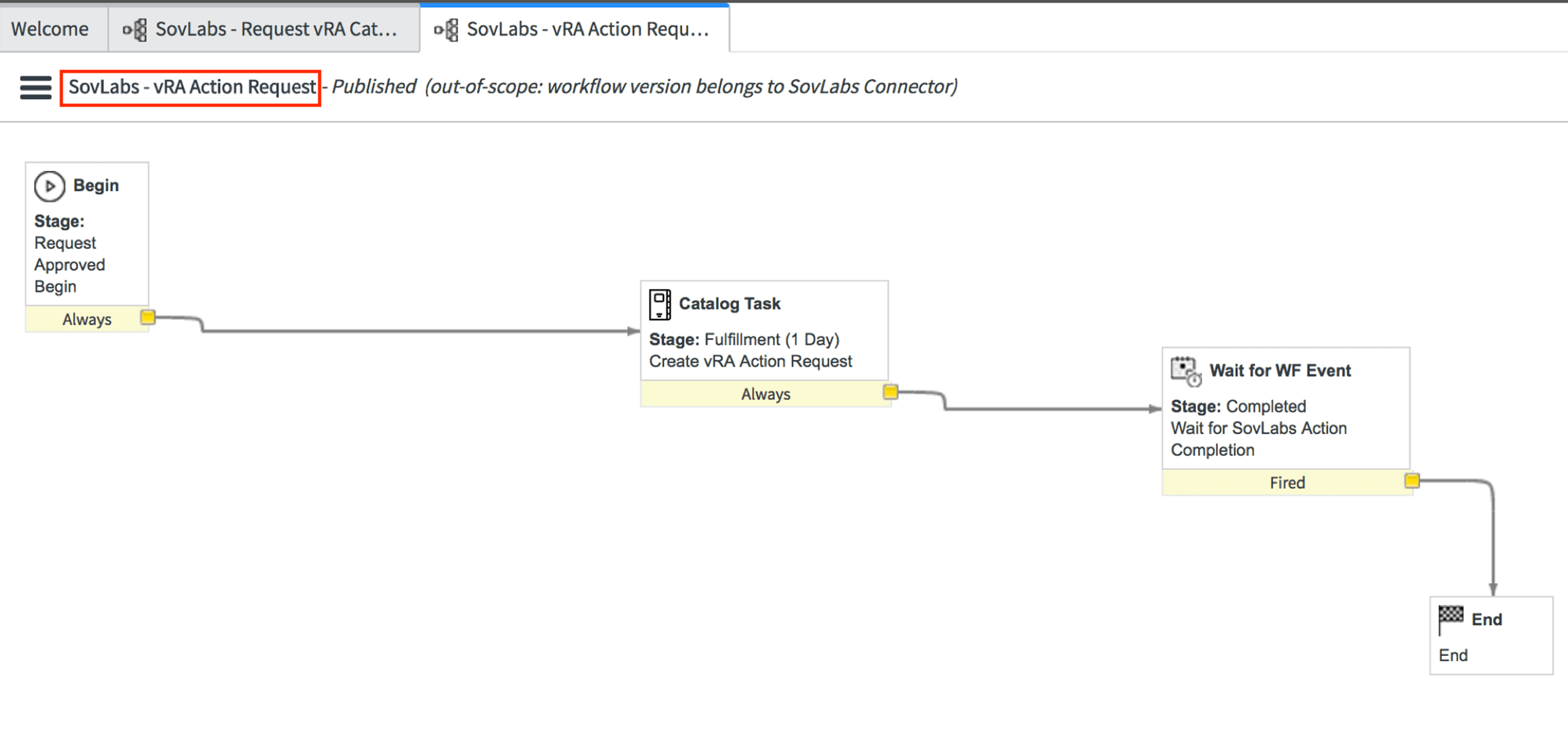Click workflow icon on vRA Action Request tab
This screenshot has height=747, width=1568.
click(446, 30)
